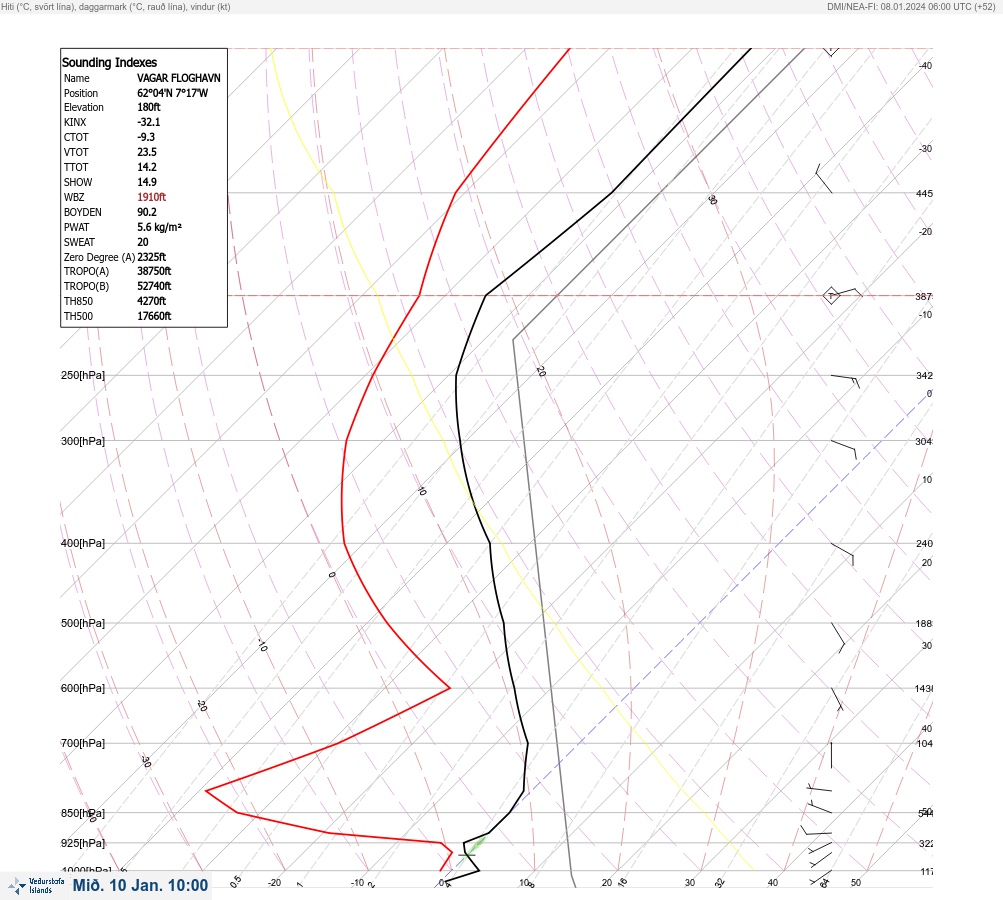
Task: Click the '400[hPa]' pressure label
Action: (83, 543)
